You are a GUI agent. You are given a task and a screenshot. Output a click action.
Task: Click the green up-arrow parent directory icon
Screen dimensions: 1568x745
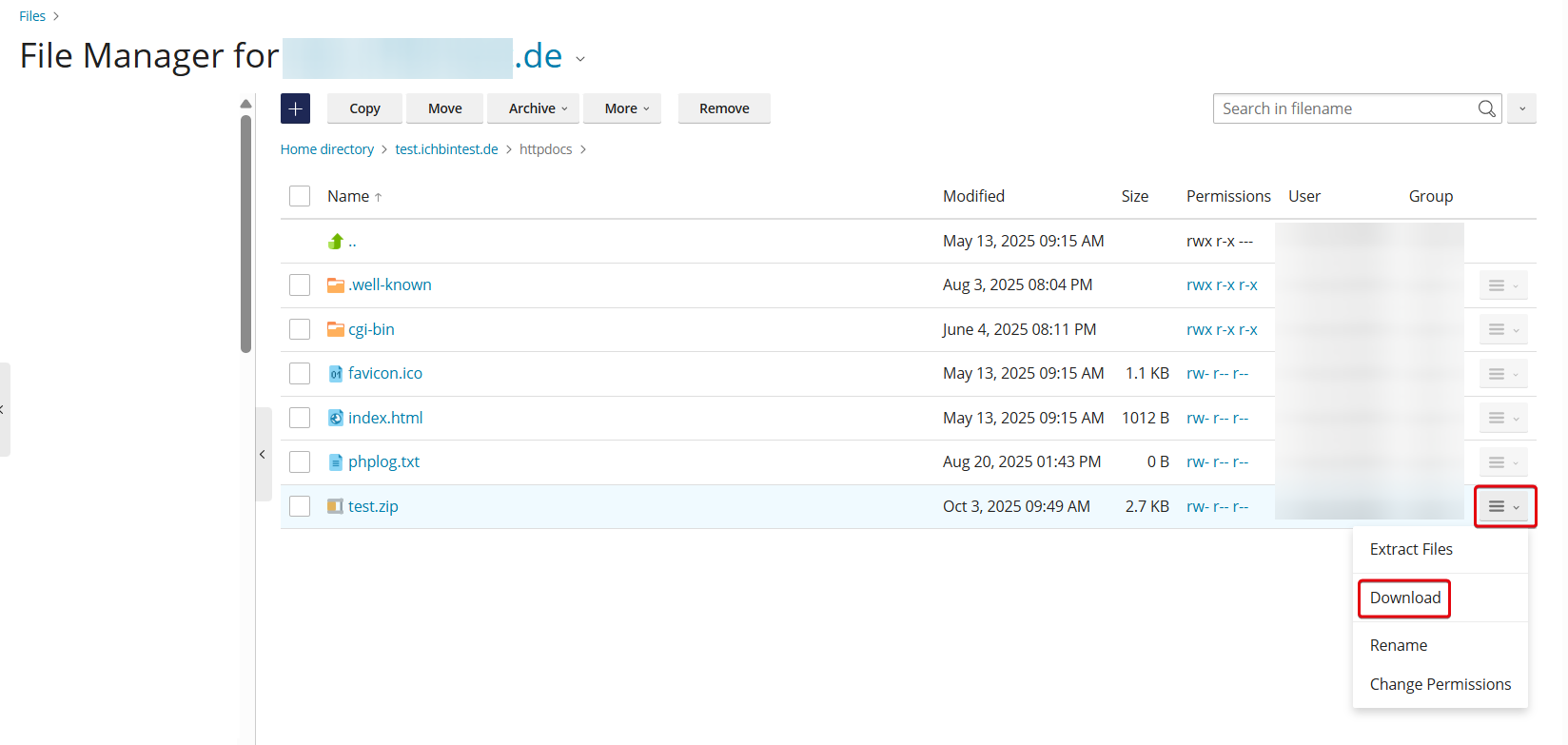point(335,242)
